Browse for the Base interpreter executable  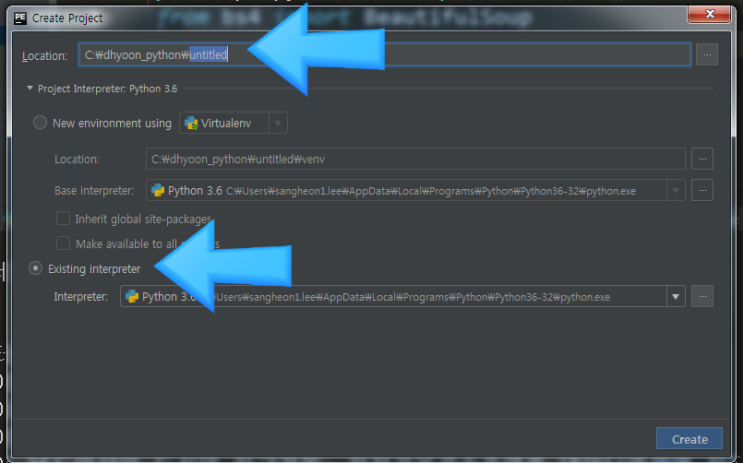pyautogui.click(x=702, y=191)
